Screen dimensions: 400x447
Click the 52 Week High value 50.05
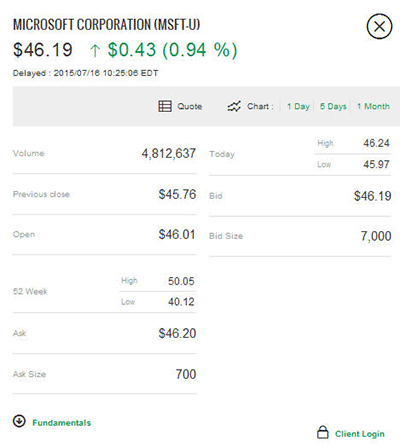tap(181, 281)
